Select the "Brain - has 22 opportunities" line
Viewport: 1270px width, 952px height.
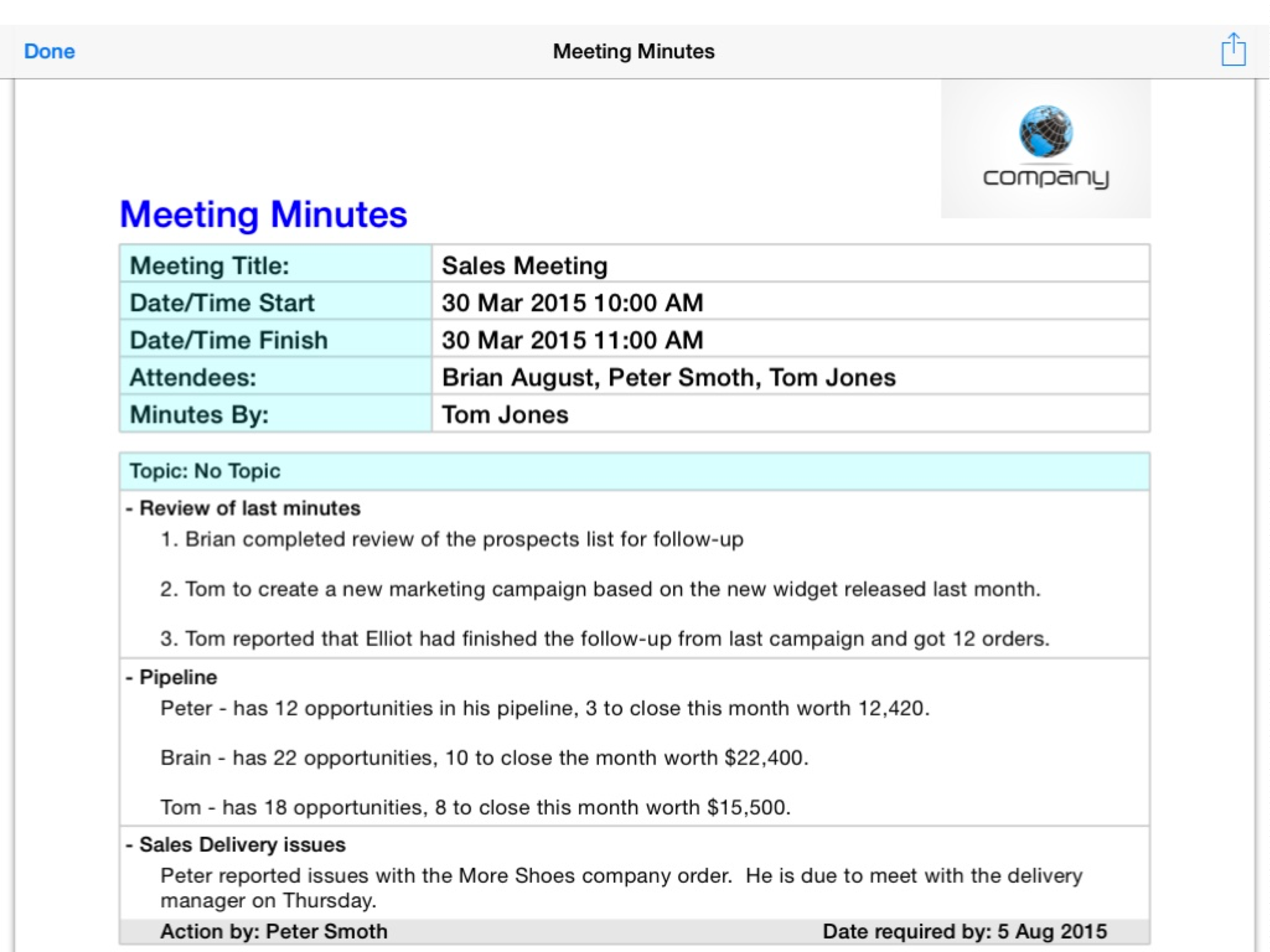(x=484, y=758)
